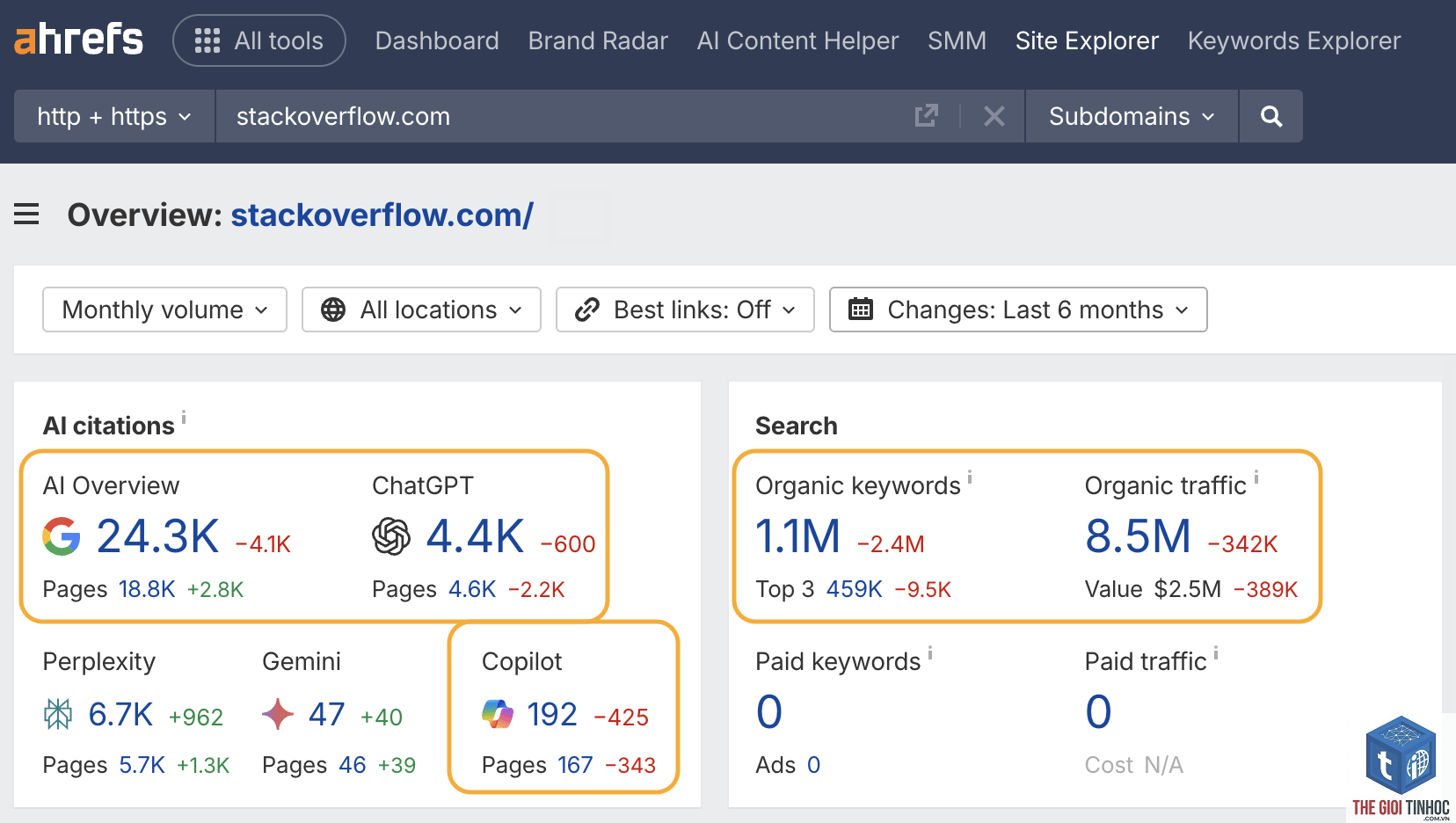Click the Perplexity logo icon
The height and width of the screenshot is (823, 1456).
point(58,714)
